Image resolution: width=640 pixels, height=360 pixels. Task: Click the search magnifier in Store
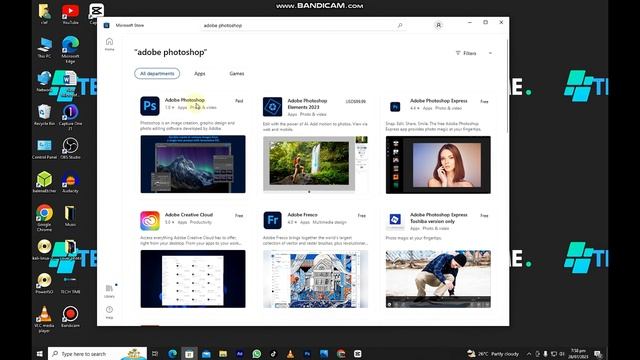(x=400, y=25)
